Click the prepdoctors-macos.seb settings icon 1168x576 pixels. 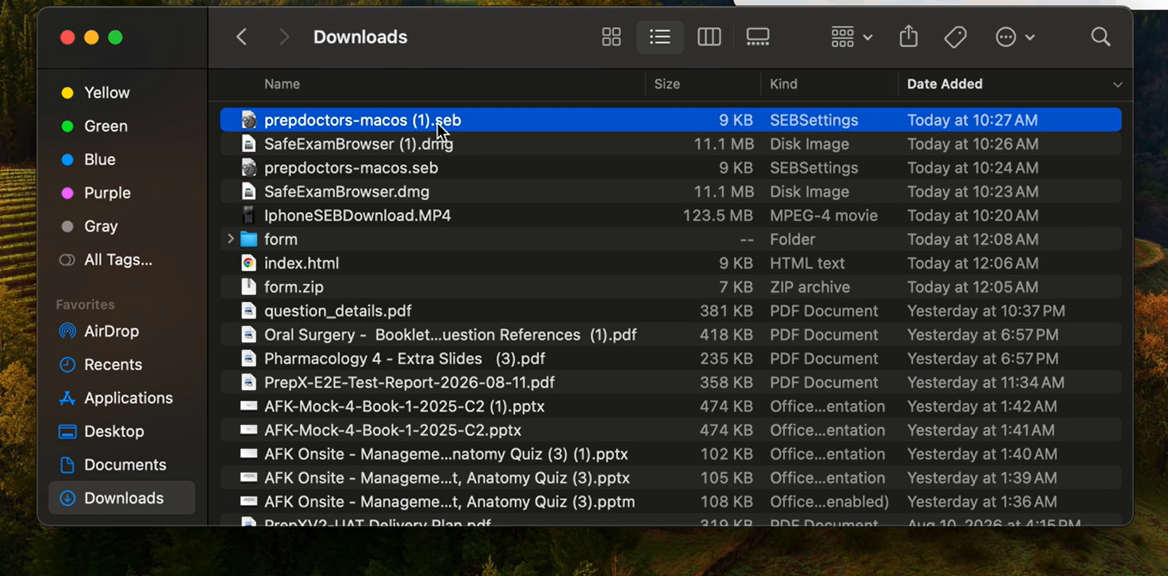click(249, 168)
